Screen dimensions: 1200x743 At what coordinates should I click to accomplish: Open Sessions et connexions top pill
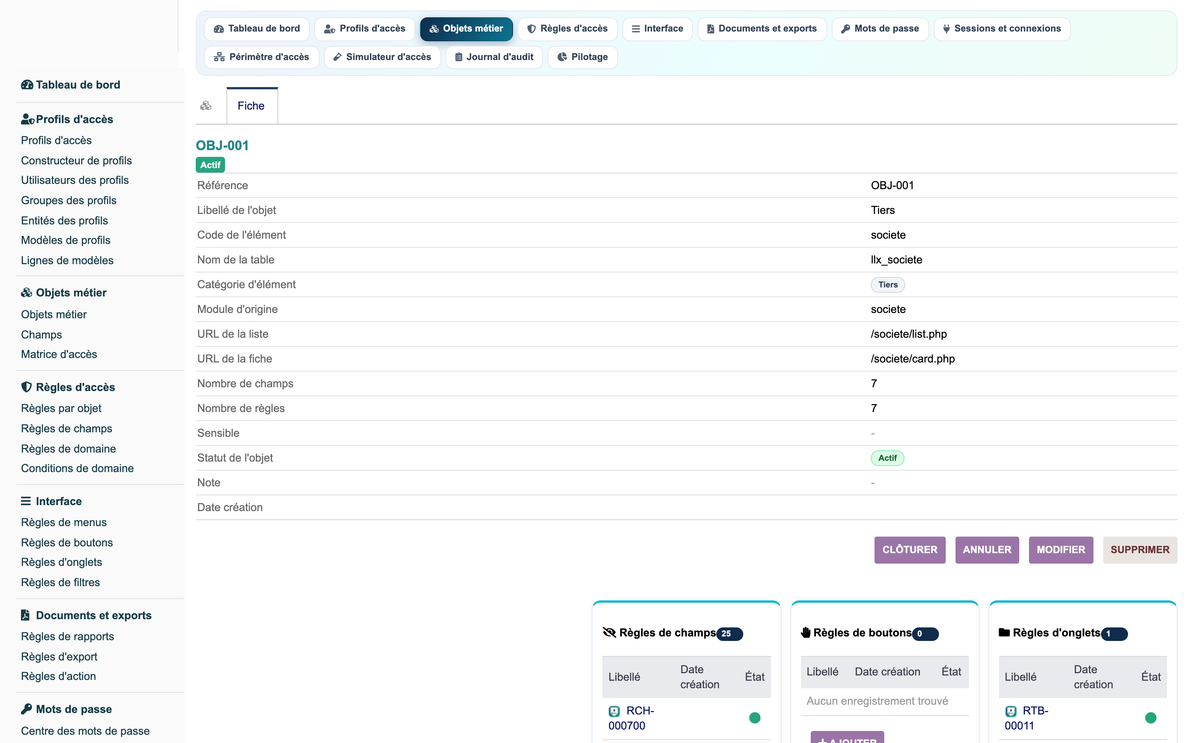[1002, 29]
